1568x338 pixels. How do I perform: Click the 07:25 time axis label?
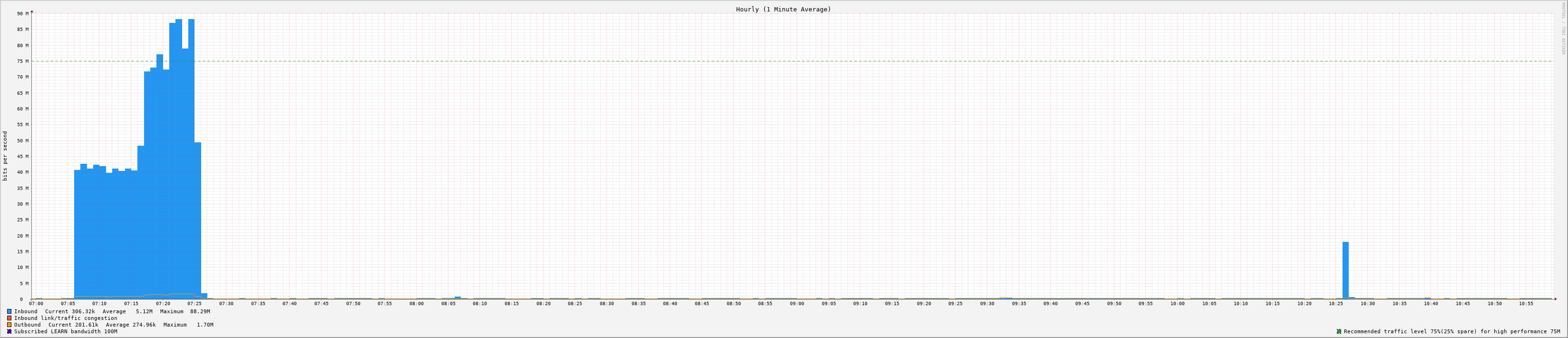[194, 303]
